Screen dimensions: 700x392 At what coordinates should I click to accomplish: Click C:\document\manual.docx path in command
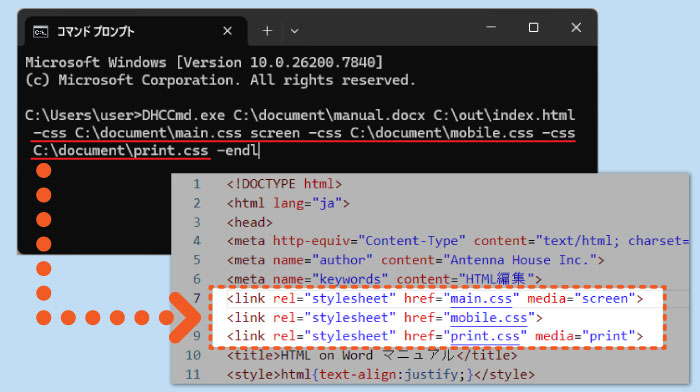point(329,115)
